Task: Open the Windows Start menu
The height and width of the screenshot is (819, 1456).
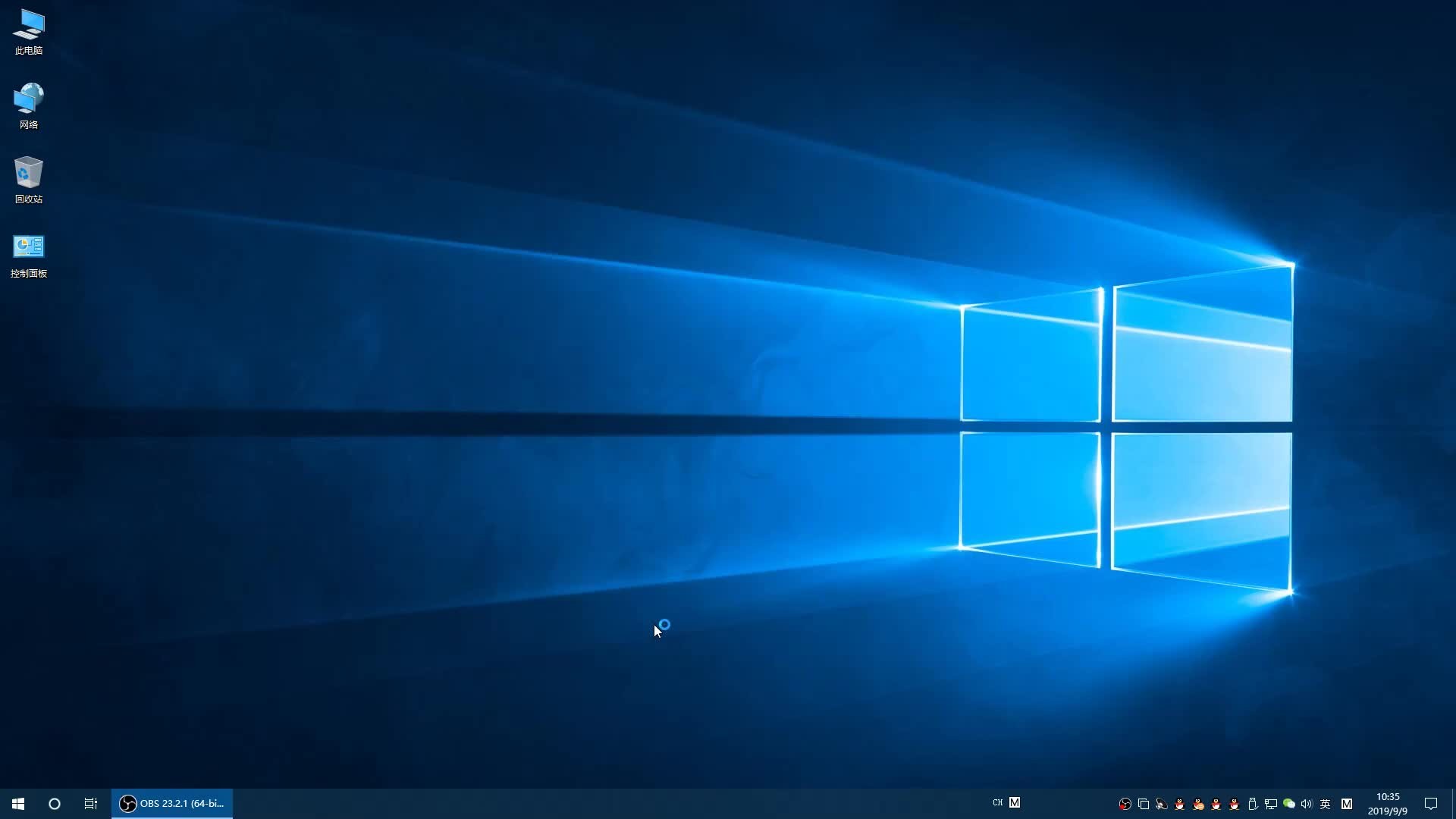Action: [18, 804]
